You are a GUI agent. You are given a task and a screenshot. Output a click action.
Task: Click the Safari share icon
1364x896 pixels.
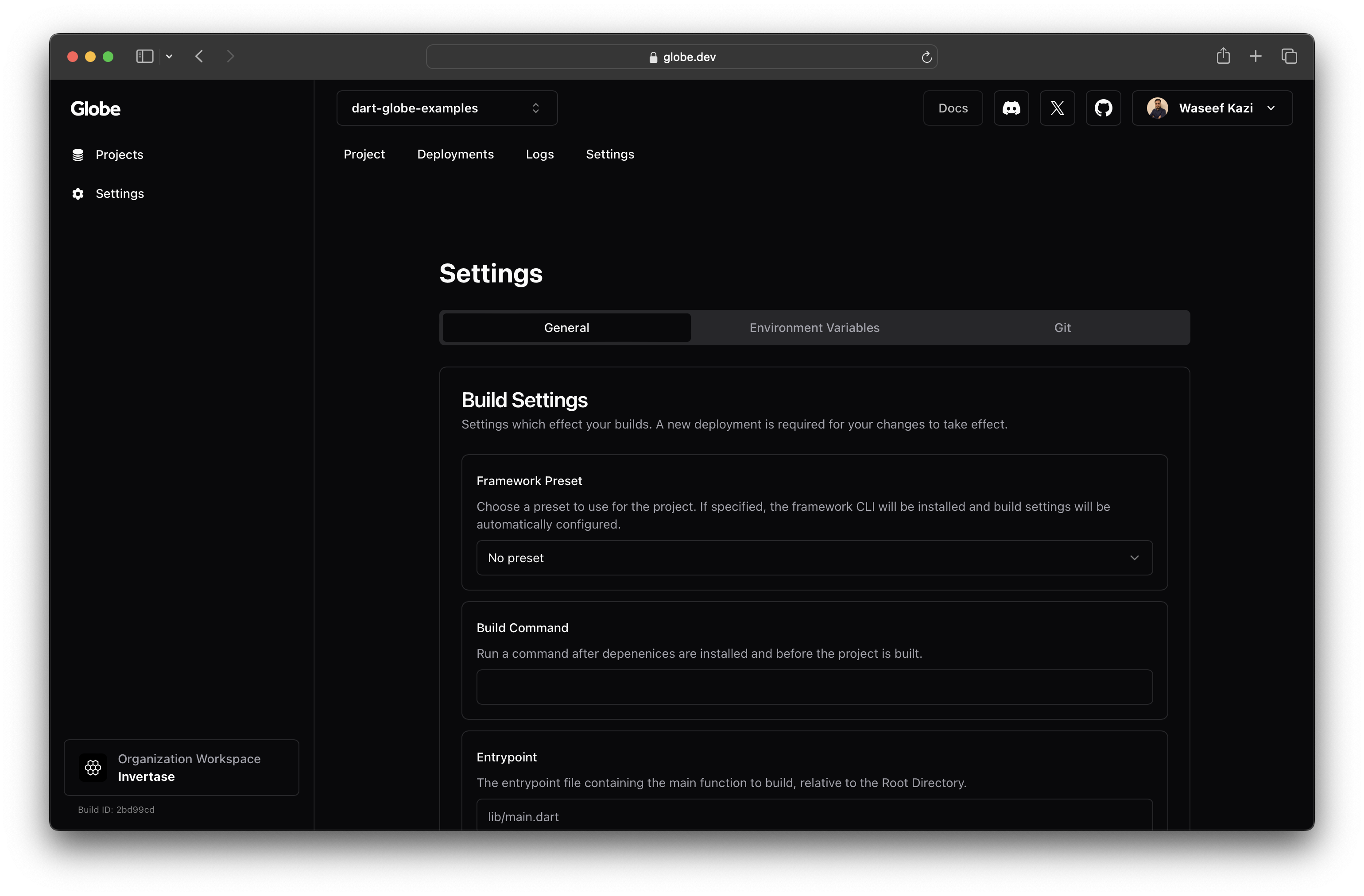pyautogui.click(x=1223, y=56)
